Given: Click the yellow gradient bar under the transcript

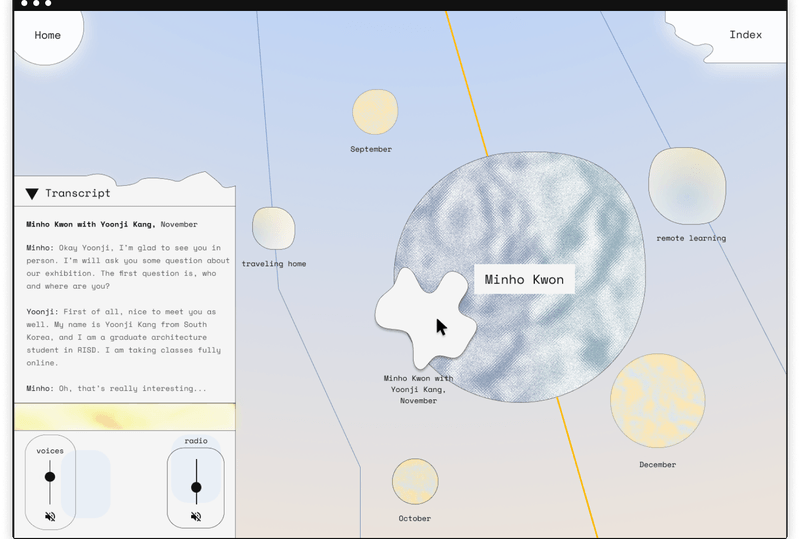Looking at the screenshot, I should click(x=125, y=417).
